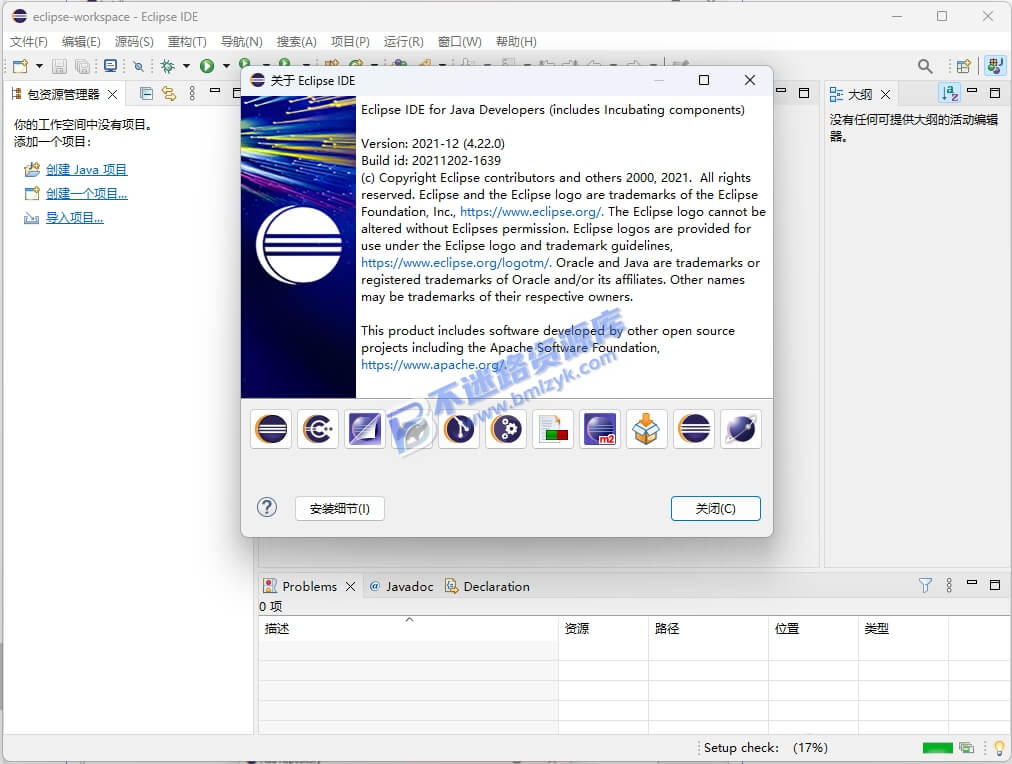Viewport: 1012px width, 764px height.
Task: Close the Problems tab
Action: coord(350,587)
